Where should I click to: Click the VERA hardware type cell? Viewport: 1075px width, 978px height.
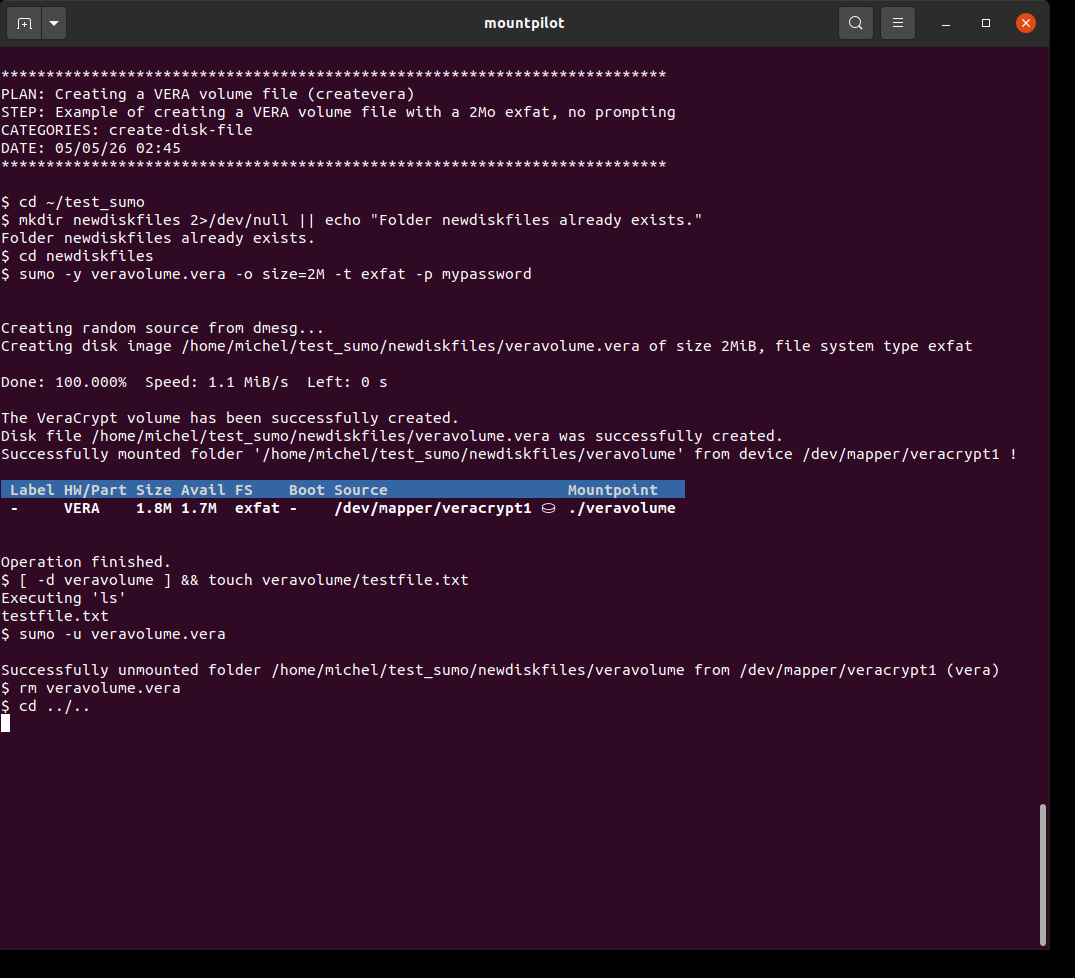coord(82,509)
